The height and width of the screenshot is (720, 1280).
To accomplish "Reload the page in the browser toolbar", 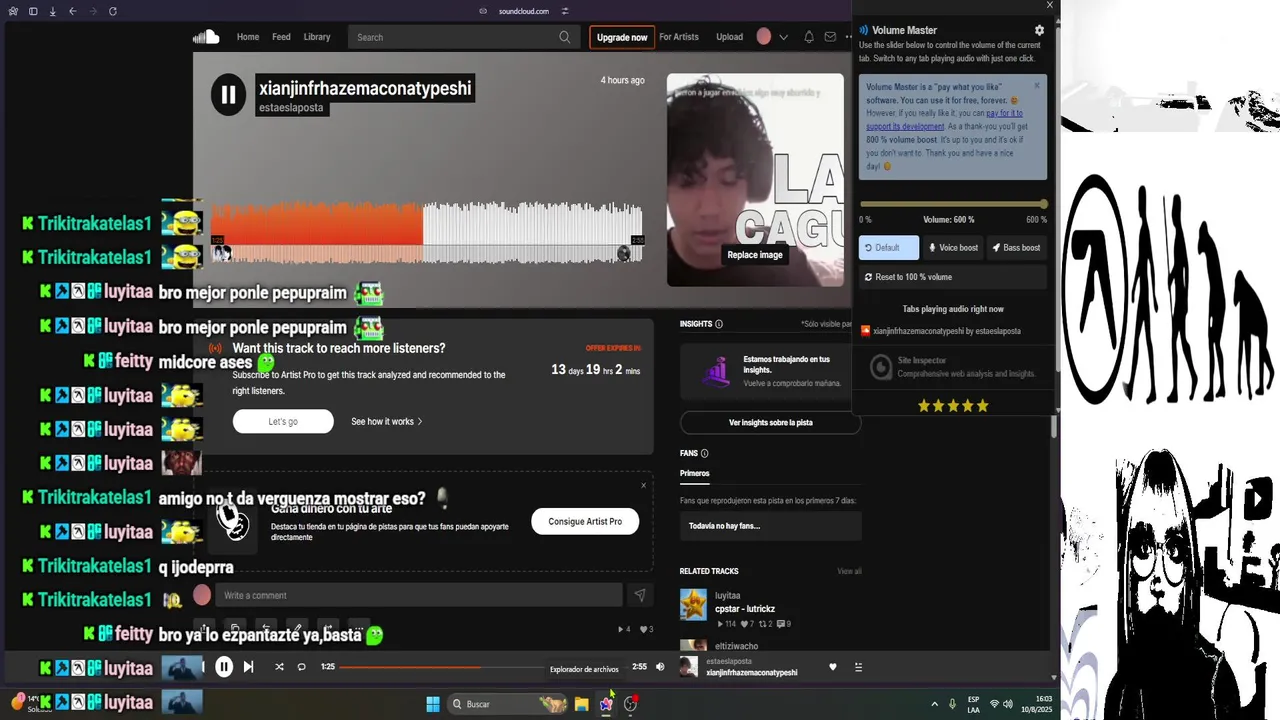I will pyautogui.click(x=112, y=11).
